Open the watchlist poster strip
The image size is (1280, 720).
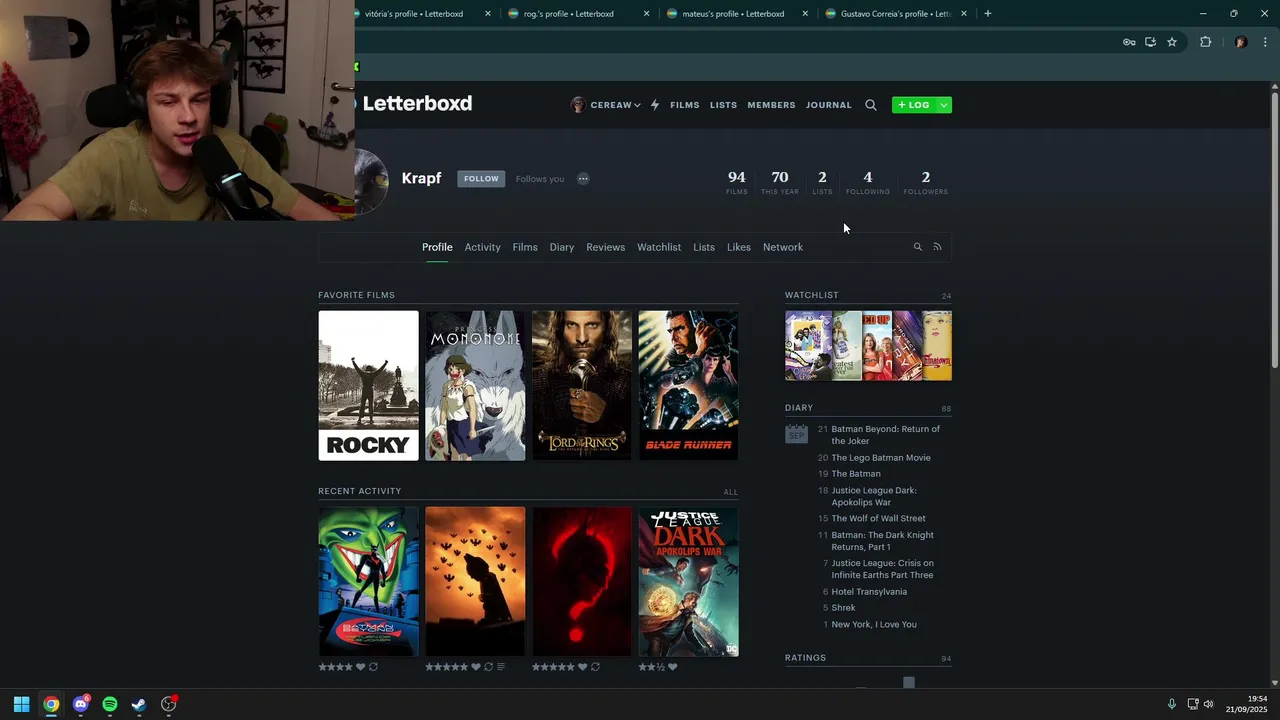click(868, 346)
